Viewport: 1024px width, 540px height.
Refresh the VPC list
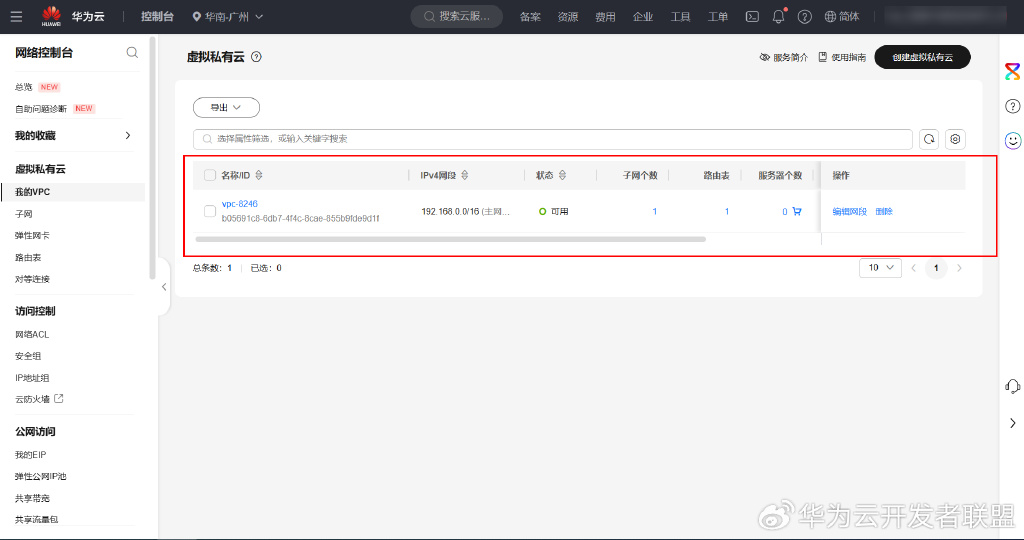point(929,139)
